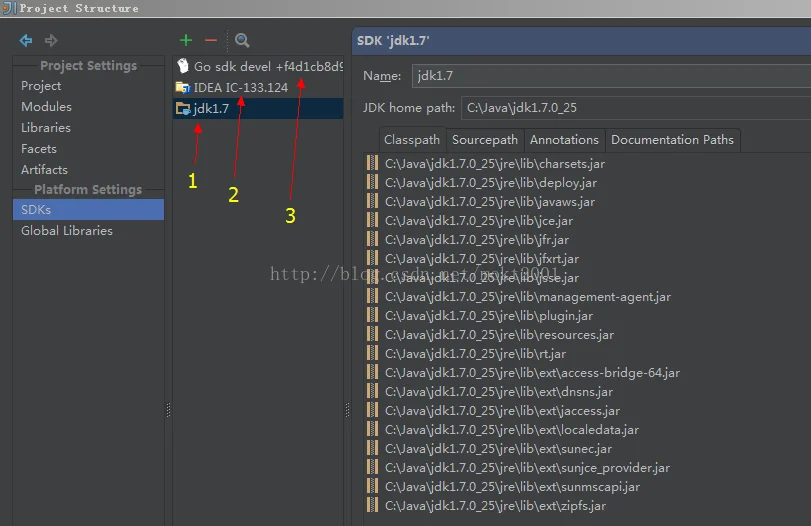Open the Libraries settings section
This screenshot has height=526, width=811.
[46, 128]
